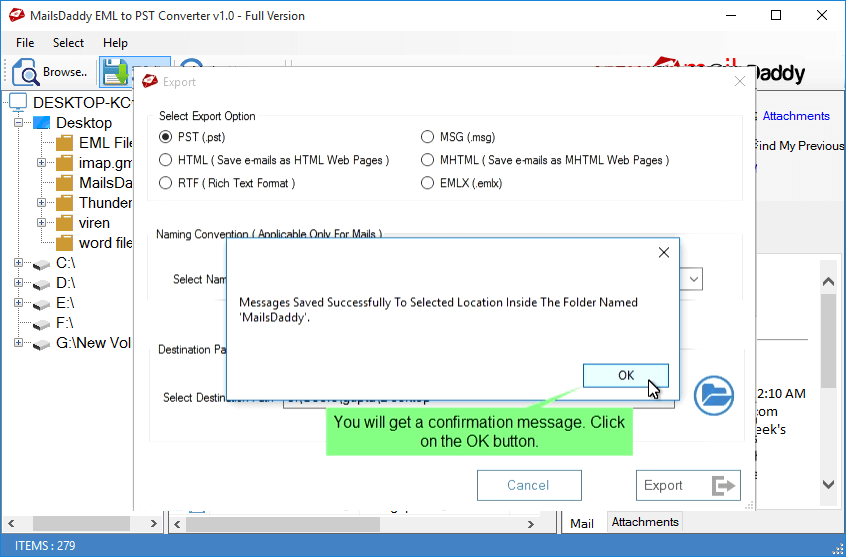Click the Thunder folder icon
The image size is (846, 557).
tap(64, 203)
